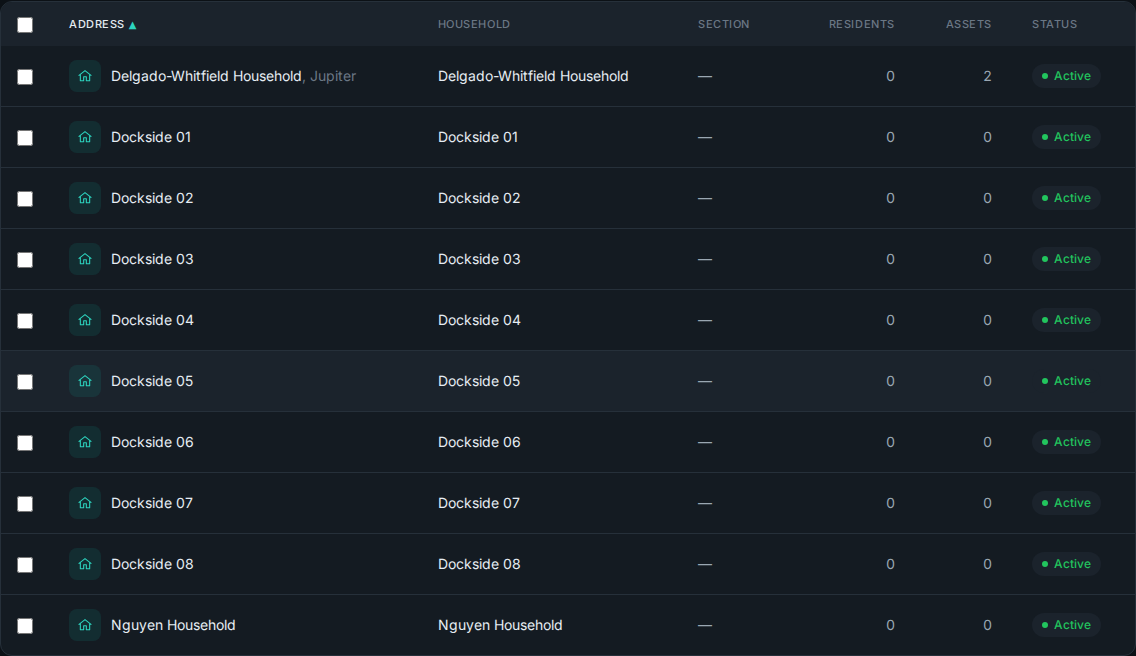
Task: Select the Dockside 08 row checkbox
Action: click(25, 565)
